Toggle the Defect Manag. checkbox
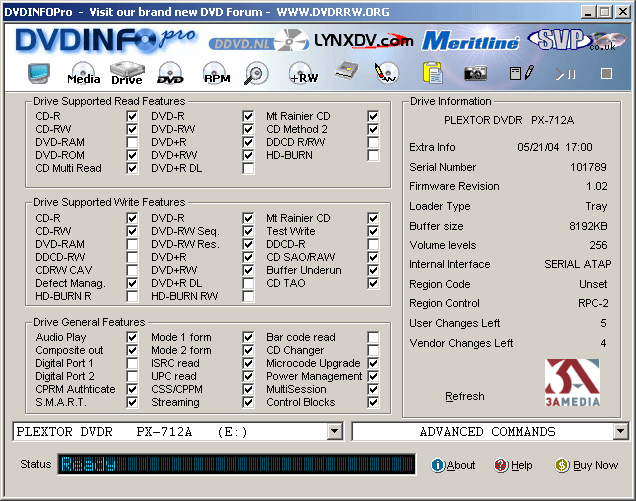The image size is (636, 501). click(132, 283)
